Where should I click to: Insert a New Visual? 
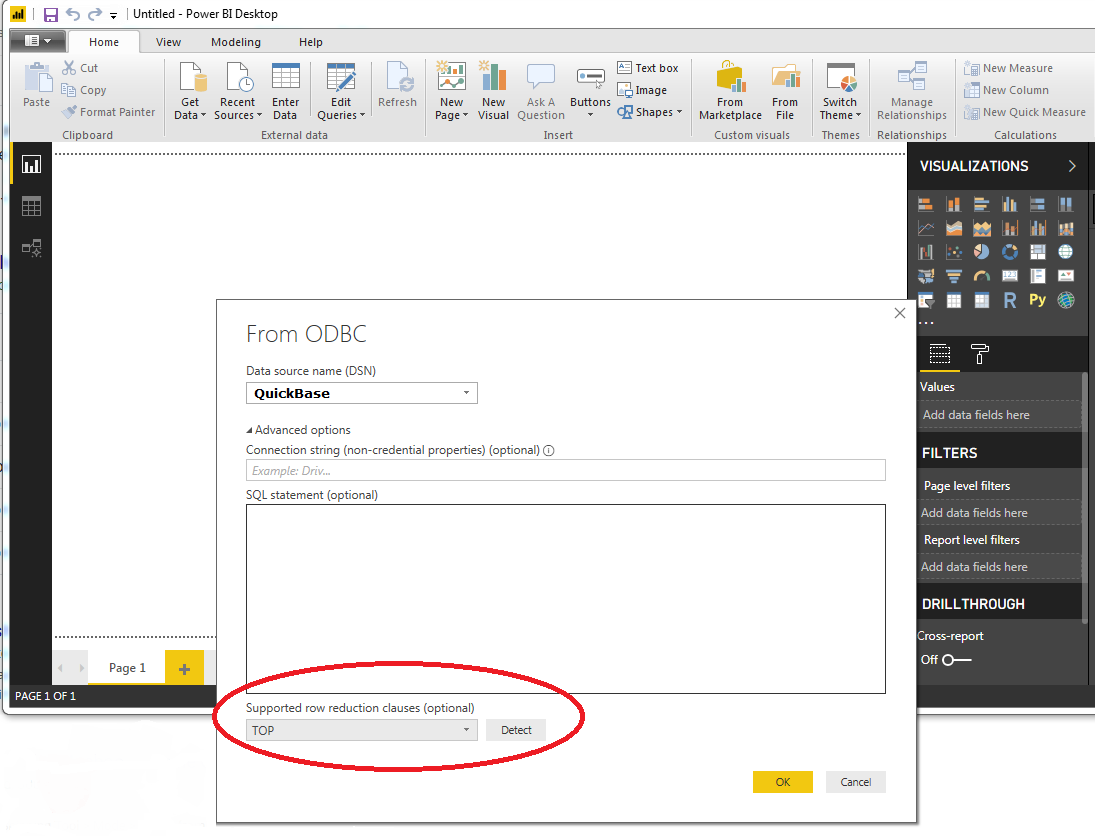point(493,91)
